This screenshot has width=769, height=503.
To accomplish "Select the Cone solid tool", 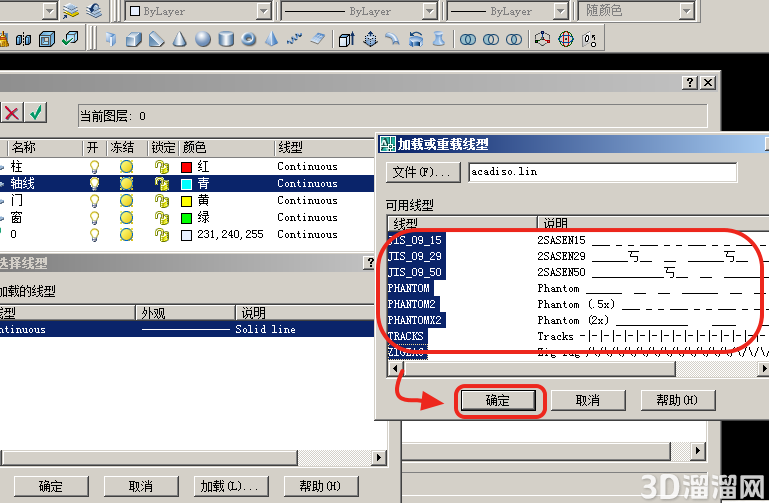I will 179,39.
